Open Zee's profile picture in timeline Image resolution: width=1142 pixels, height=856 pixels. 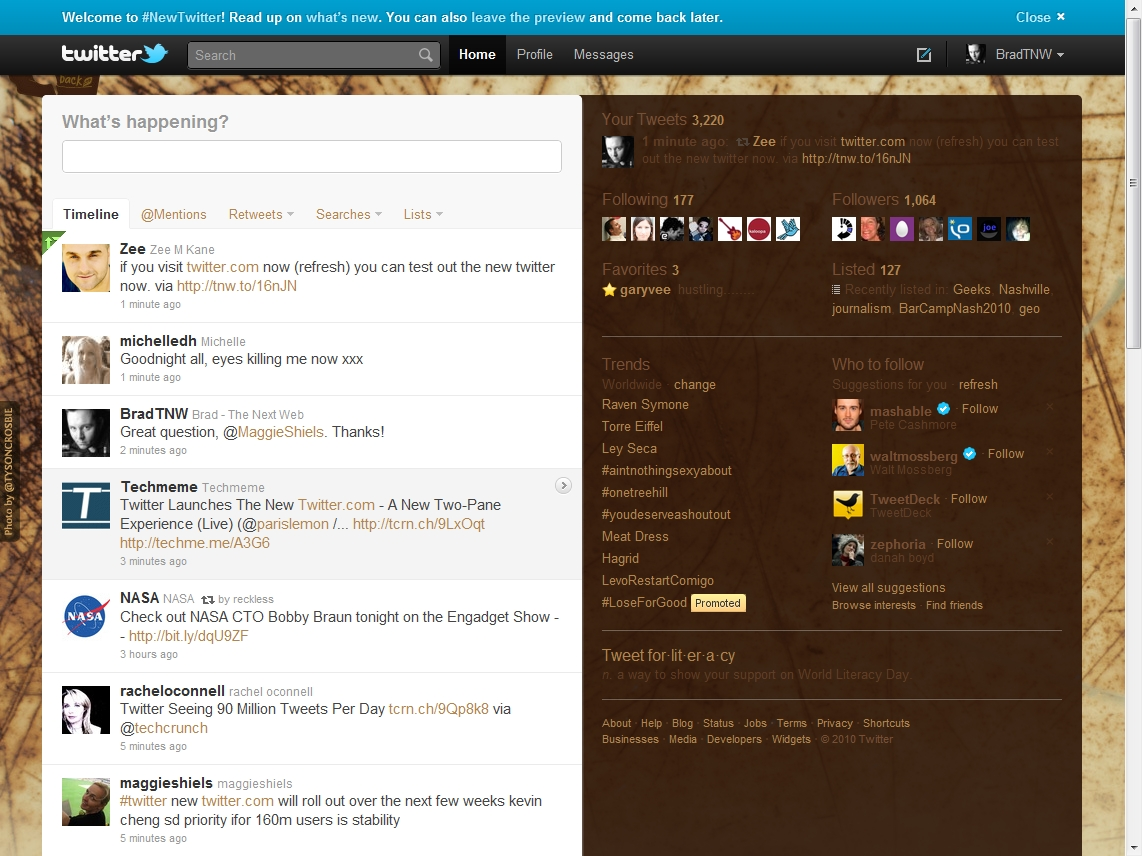(x=86, y=268)
